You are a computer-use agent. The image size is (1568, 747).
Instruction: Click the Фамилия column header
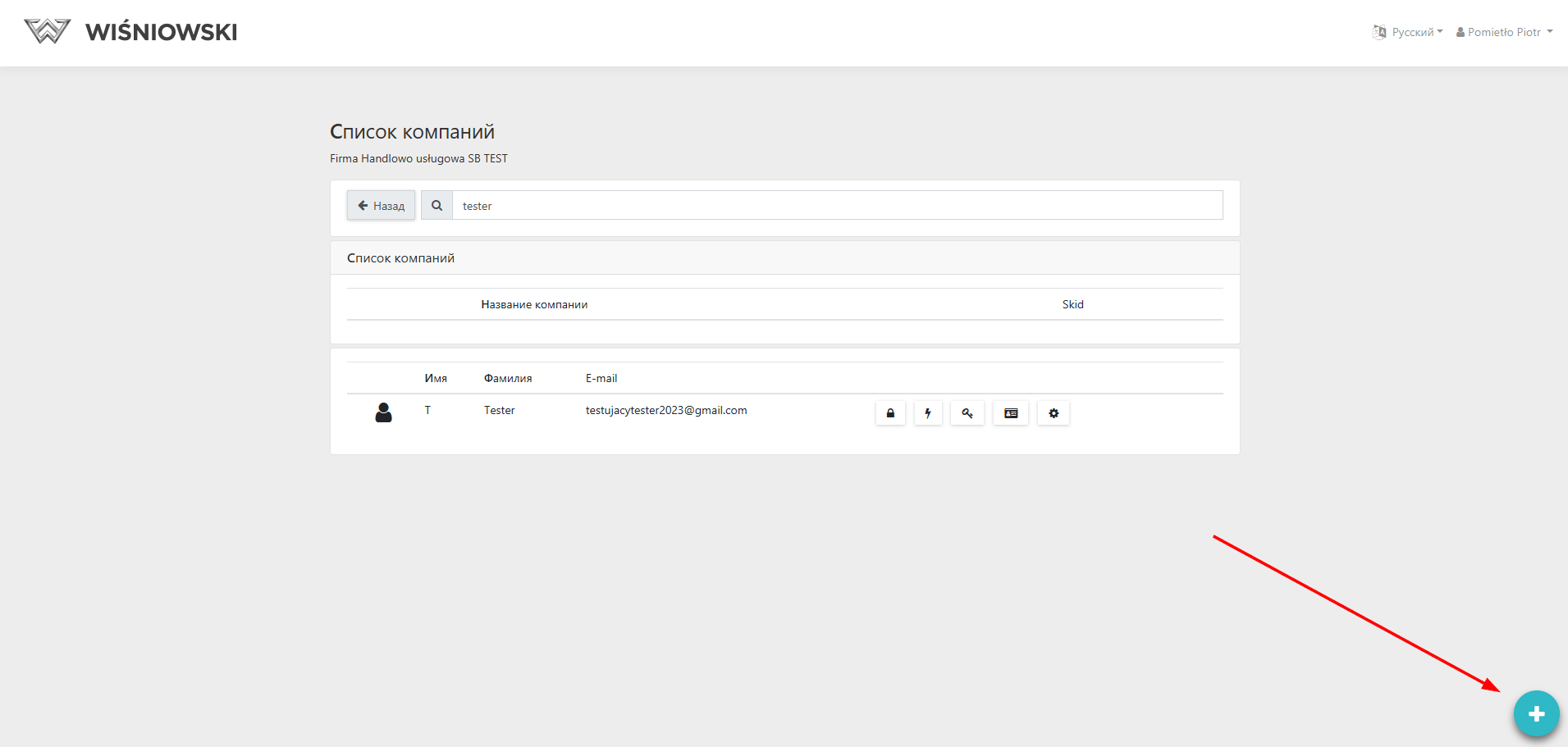(508, 378)
